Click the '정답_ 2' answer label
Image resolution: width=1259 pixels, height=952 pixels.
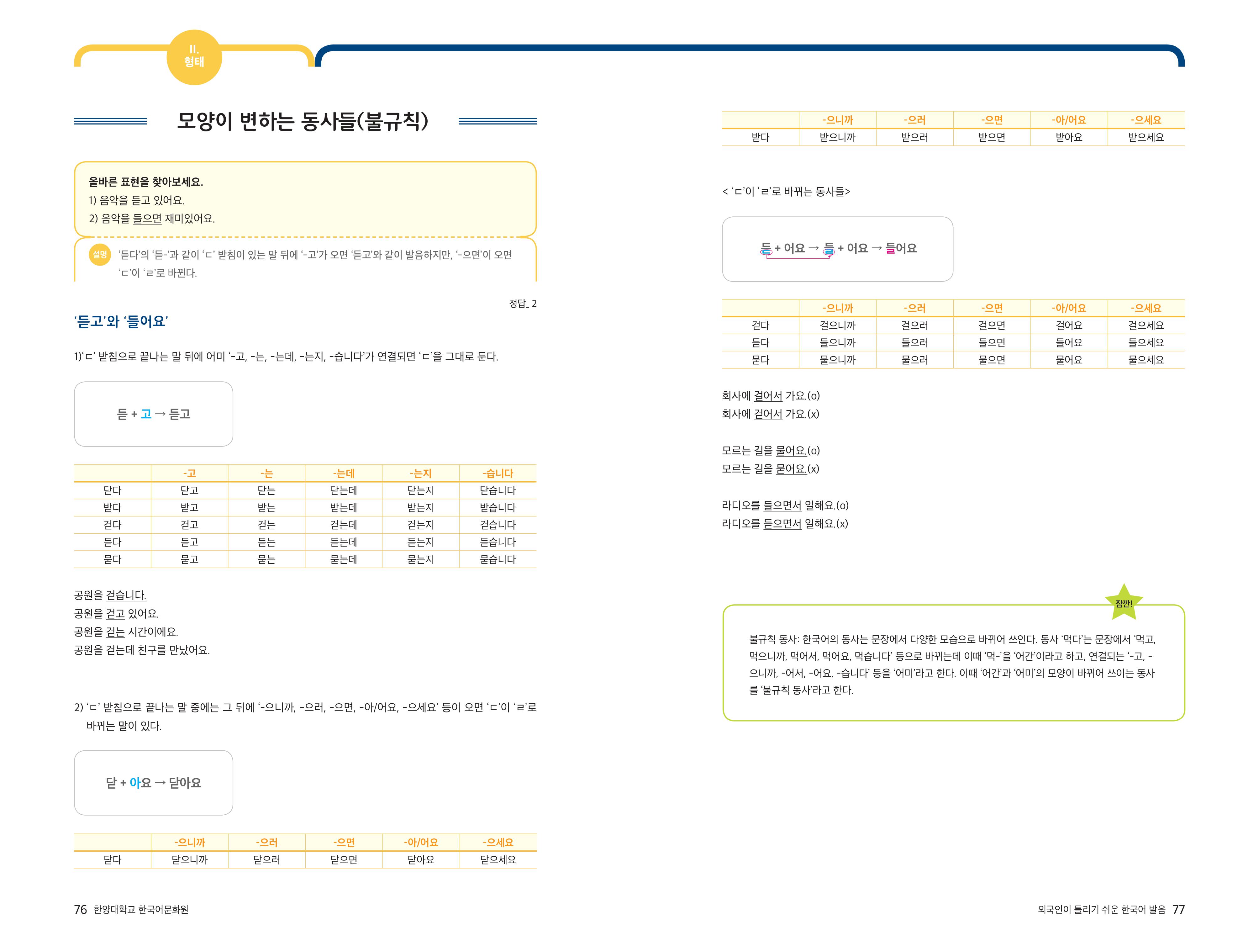522,304
